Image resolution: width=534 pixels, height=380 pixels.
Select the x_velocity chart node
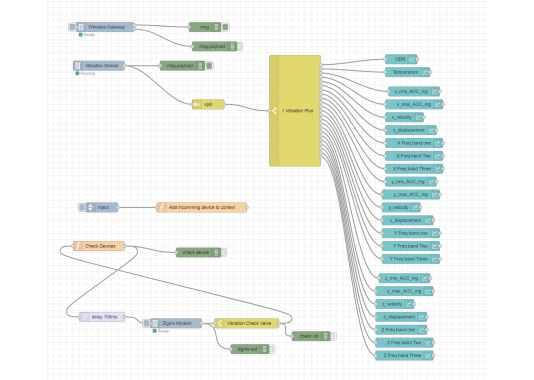pyautogui.click(x=405, y=117)
